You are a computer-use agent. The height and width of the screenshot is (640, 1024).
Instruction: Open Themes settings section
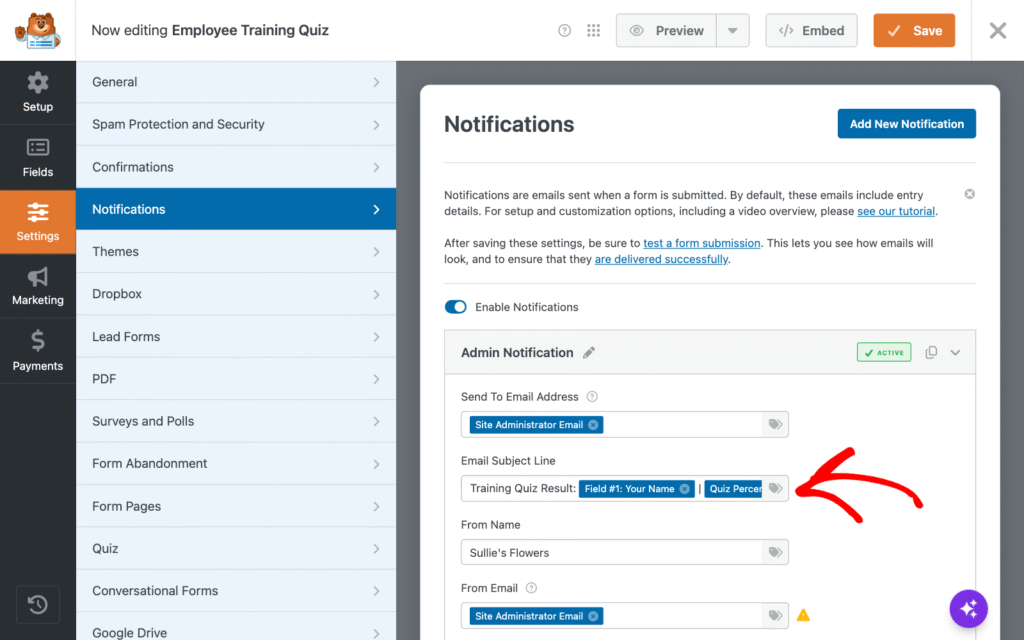[x=236, y=251]
